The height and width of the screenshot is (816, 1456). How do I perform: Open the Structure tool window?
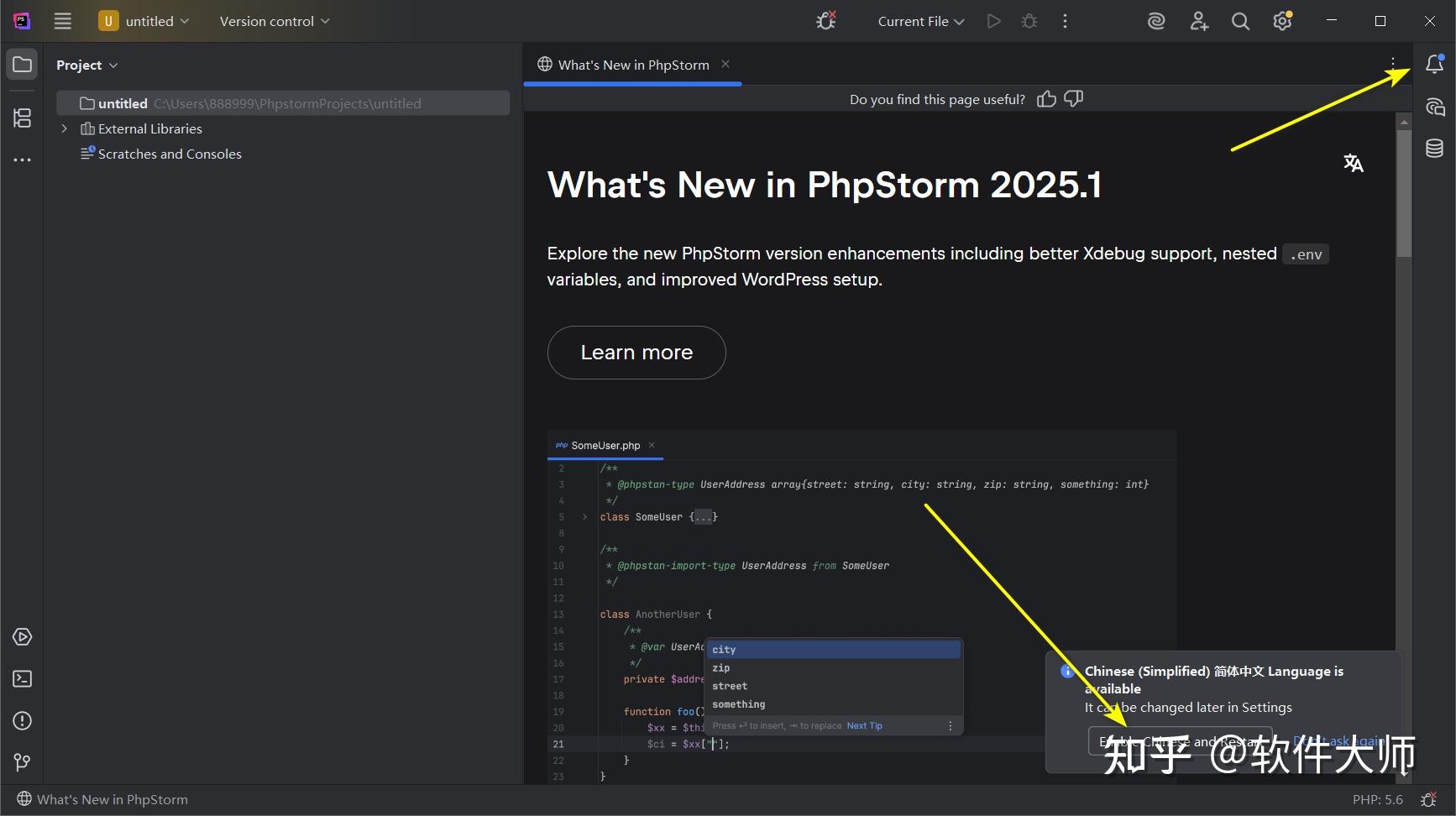pyautogui.click(x=22, y=118)
